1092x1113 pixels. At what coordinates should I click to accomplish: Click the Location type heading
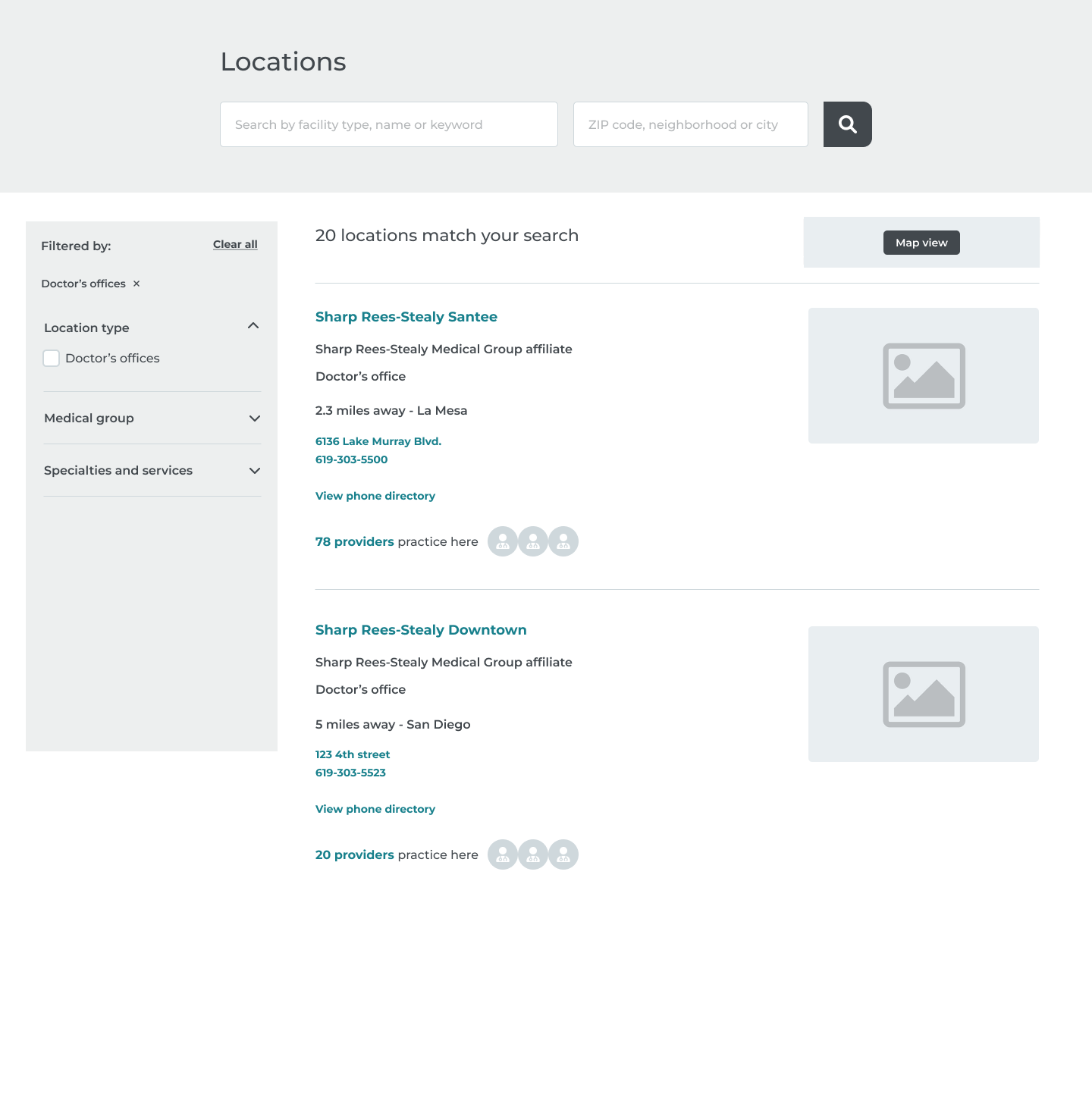[86, 328]
